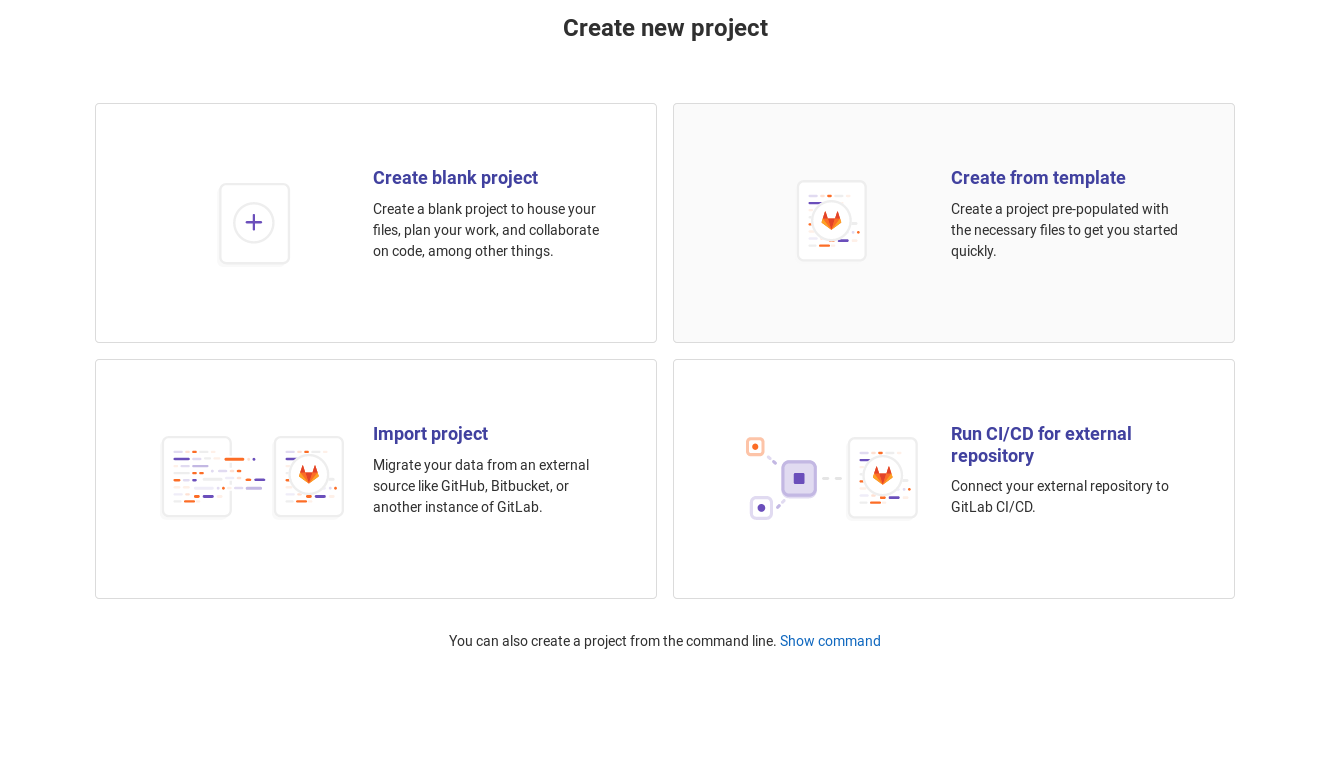
Task: Select Import project
Action: coord(430,434)
